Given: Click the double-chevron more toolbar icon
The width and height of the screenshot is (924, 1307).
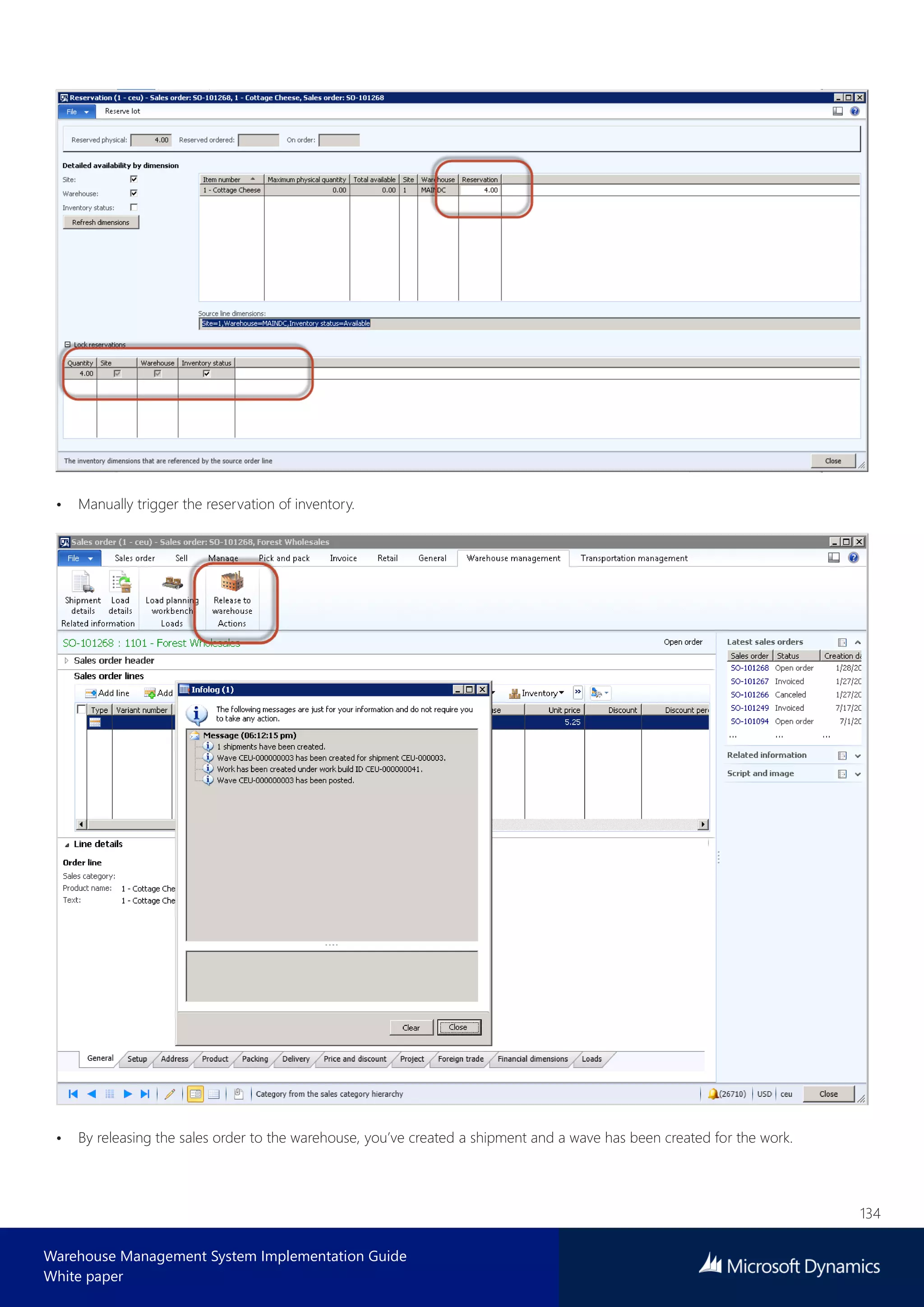Looking at the screenshot, I should click(577, 692).
